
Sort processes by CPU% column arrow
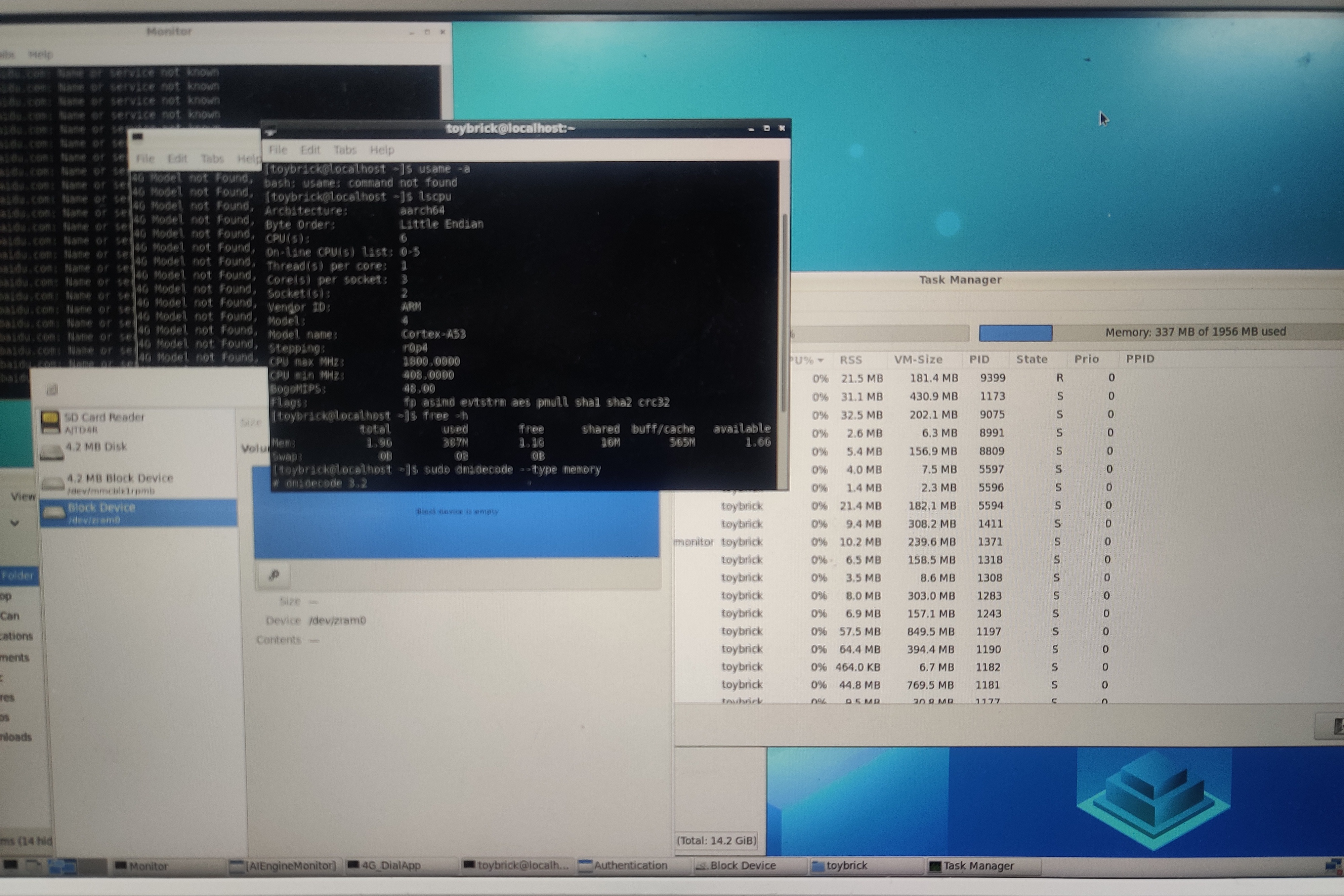(821, 360)
